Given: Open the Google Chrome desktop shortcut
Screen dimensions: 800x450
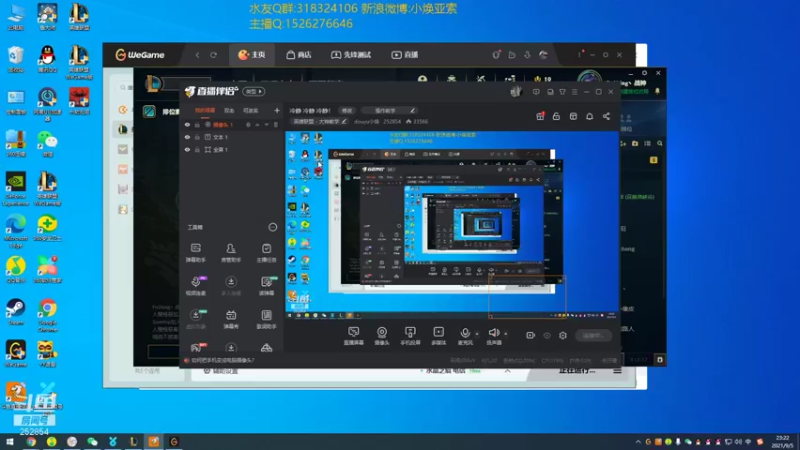Looking at the screenshot, I should tap(47, 315).
